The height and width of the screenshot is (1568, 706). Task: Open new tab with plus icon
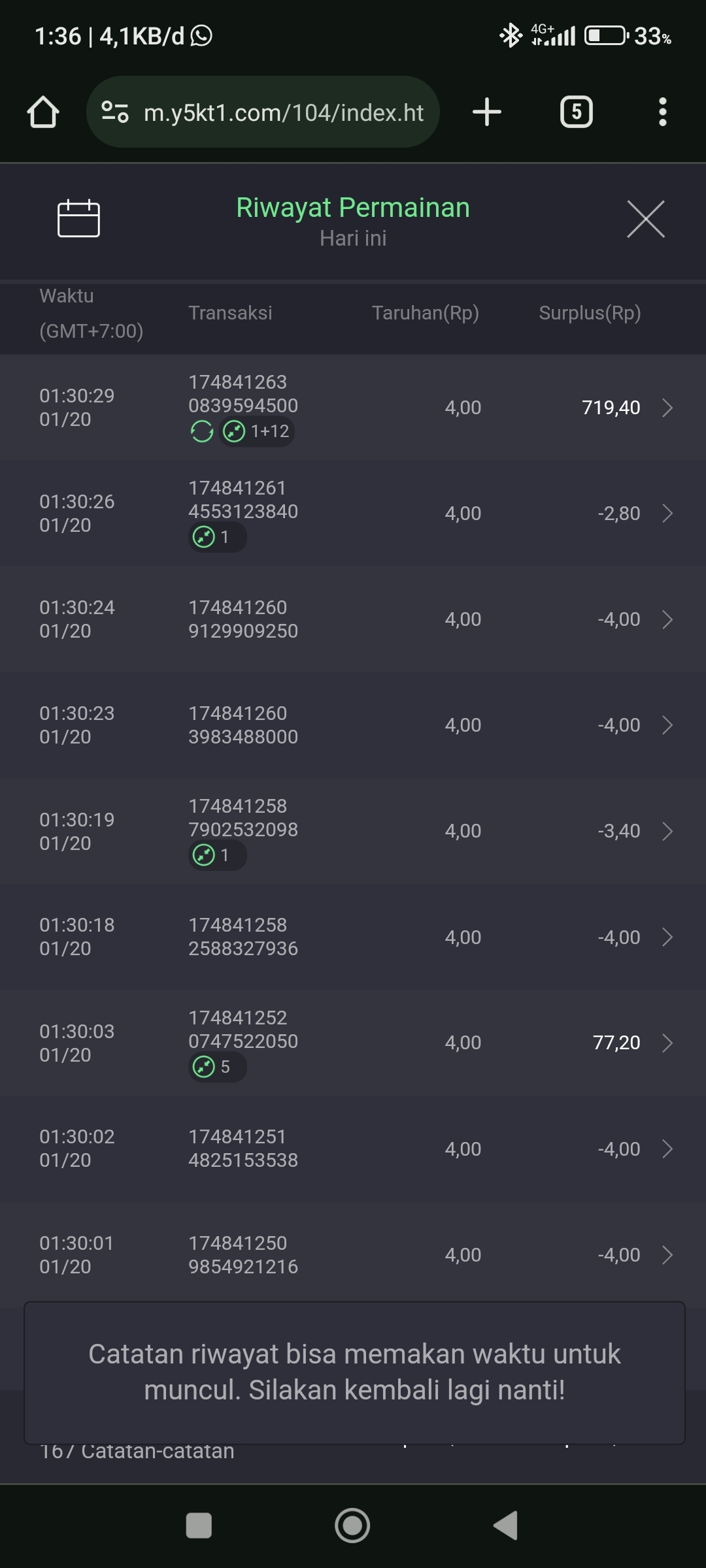(x=487, y=112)
